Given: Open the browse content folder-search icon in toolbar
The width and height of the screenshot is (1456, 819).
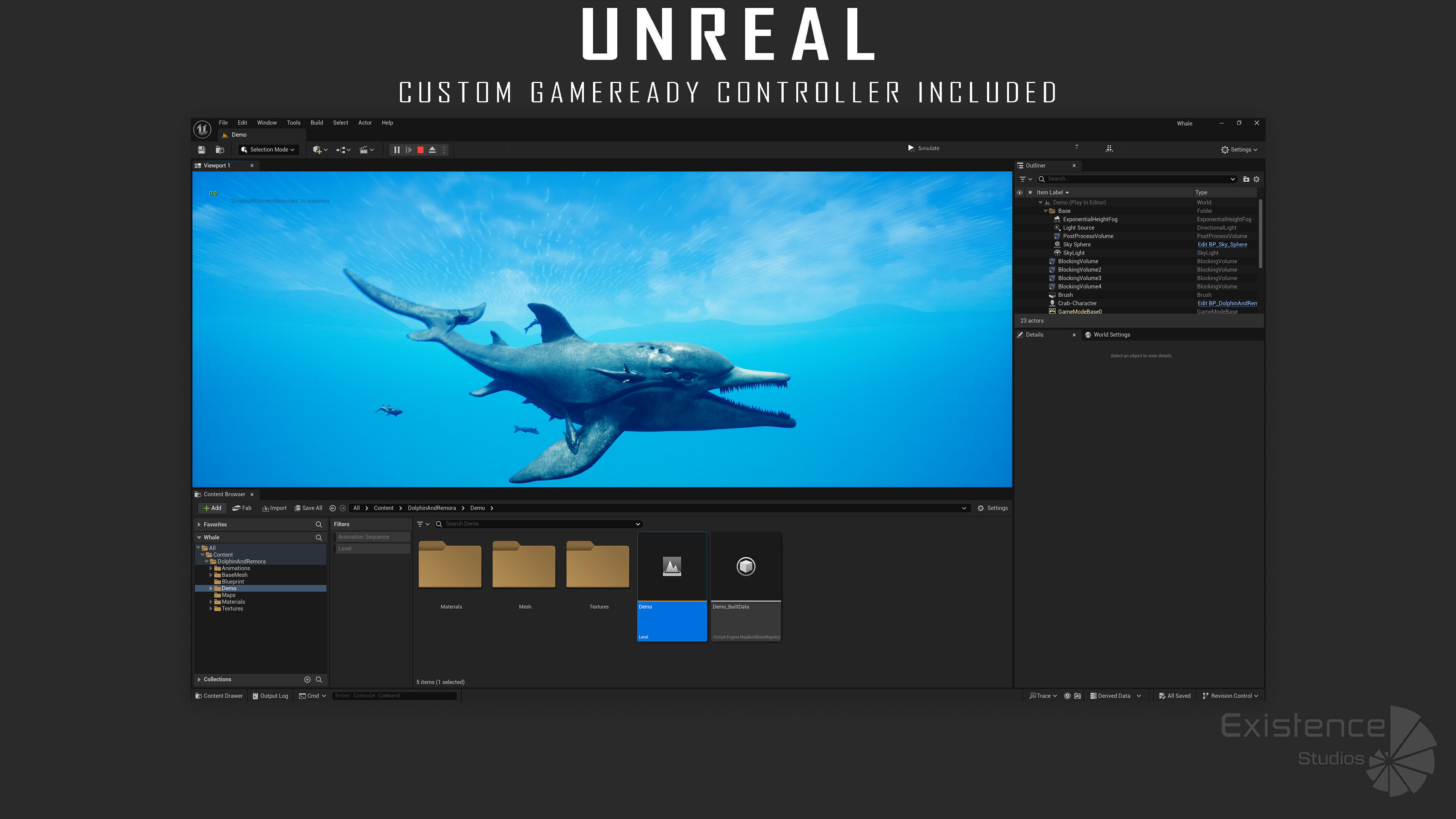Looking at the screenshot, I should pos(220,150).
